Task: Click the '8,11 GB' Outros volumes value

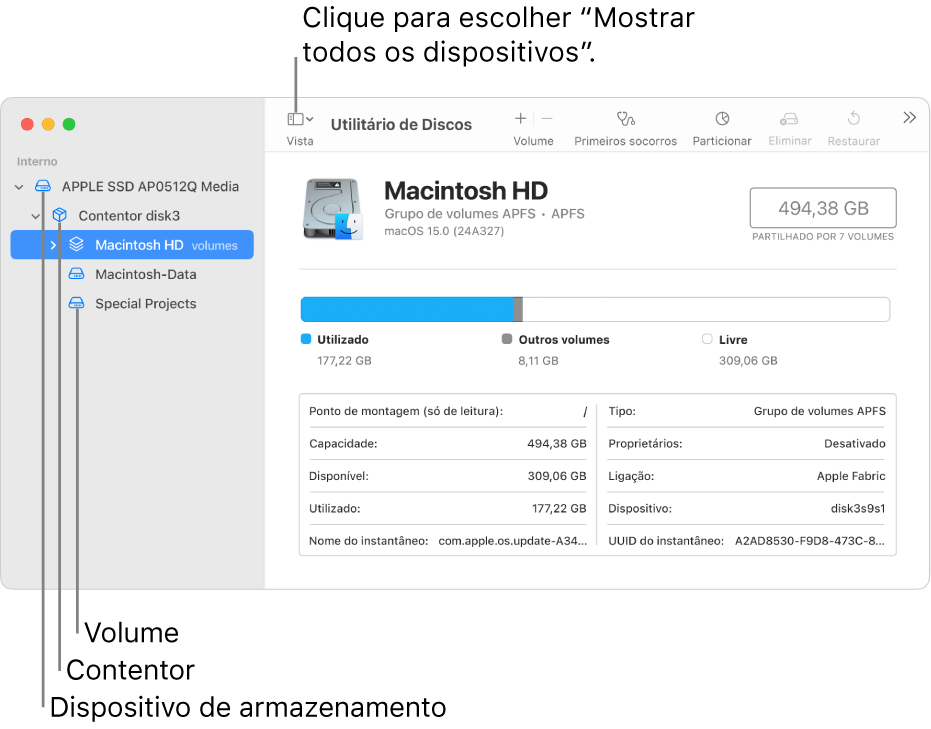Action: (x=538, y=361)
